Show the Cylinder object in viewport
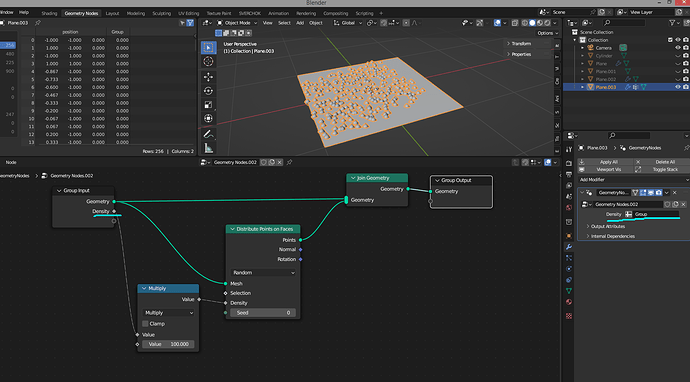 pos(678,55)
